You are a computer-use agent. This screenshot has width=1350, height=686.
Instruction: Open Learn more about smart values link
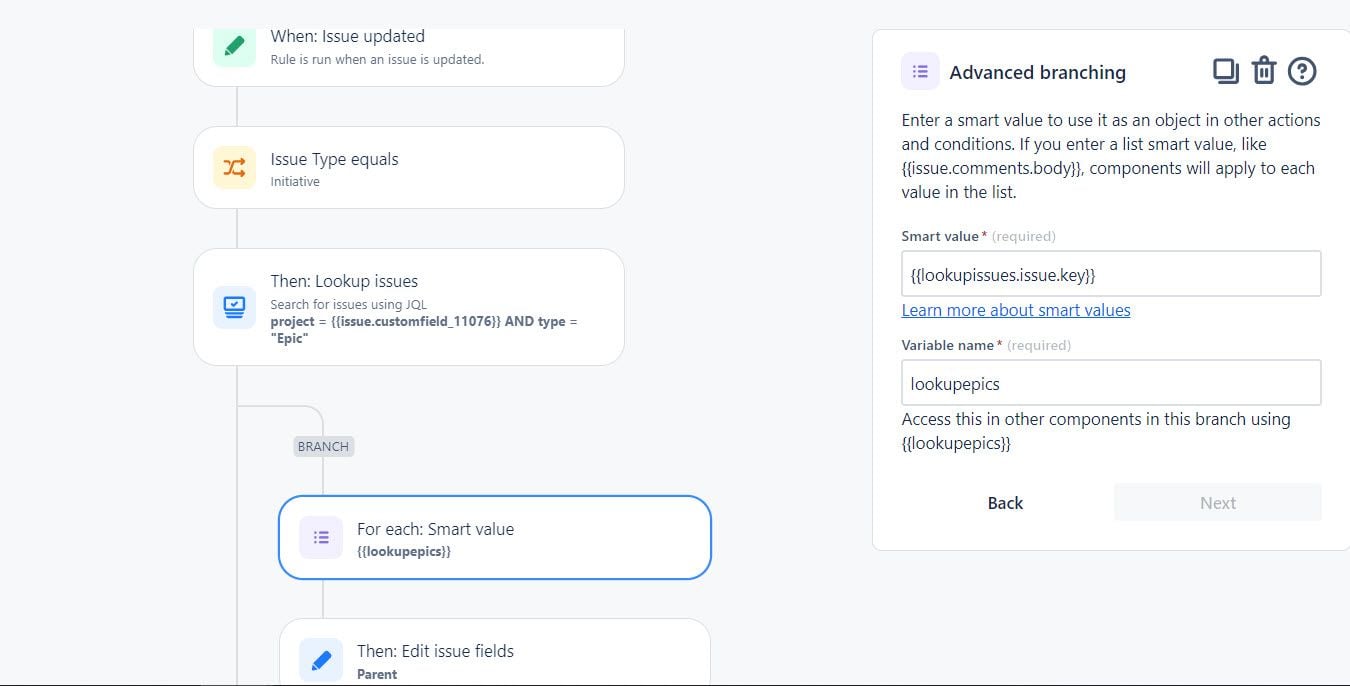point(1016,310)
